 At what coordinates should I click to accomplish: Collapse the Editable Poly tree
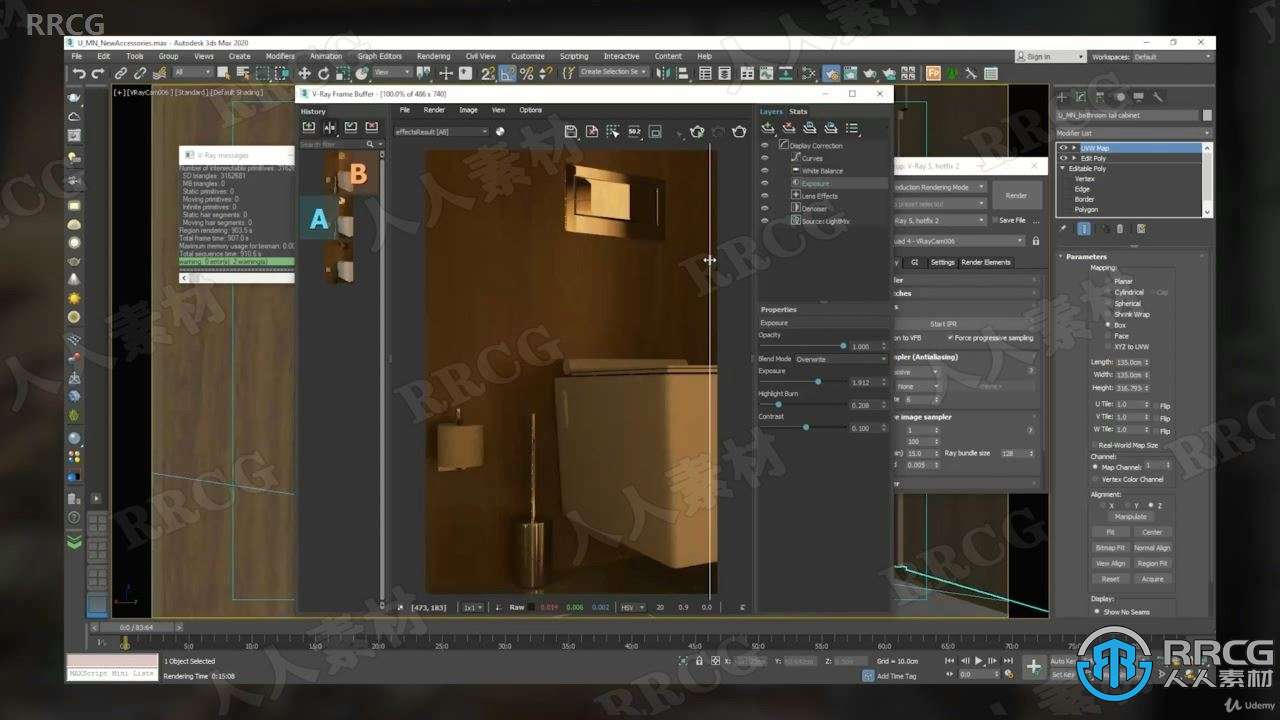(1062, 168)
